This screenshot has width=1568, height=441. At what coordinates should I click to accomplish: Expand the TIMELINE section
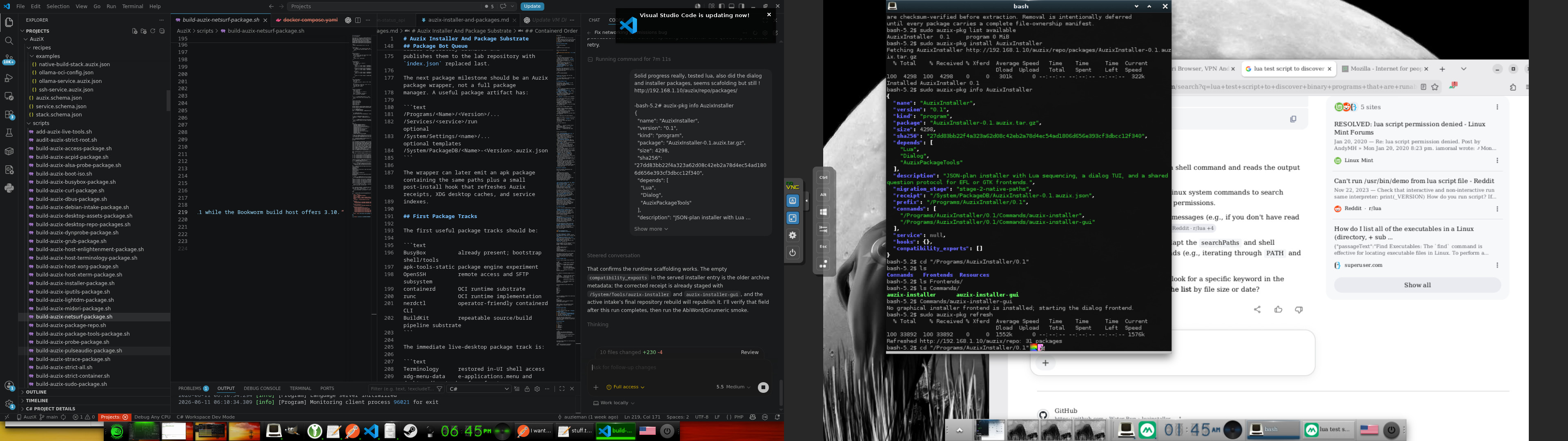pos(94,401)
